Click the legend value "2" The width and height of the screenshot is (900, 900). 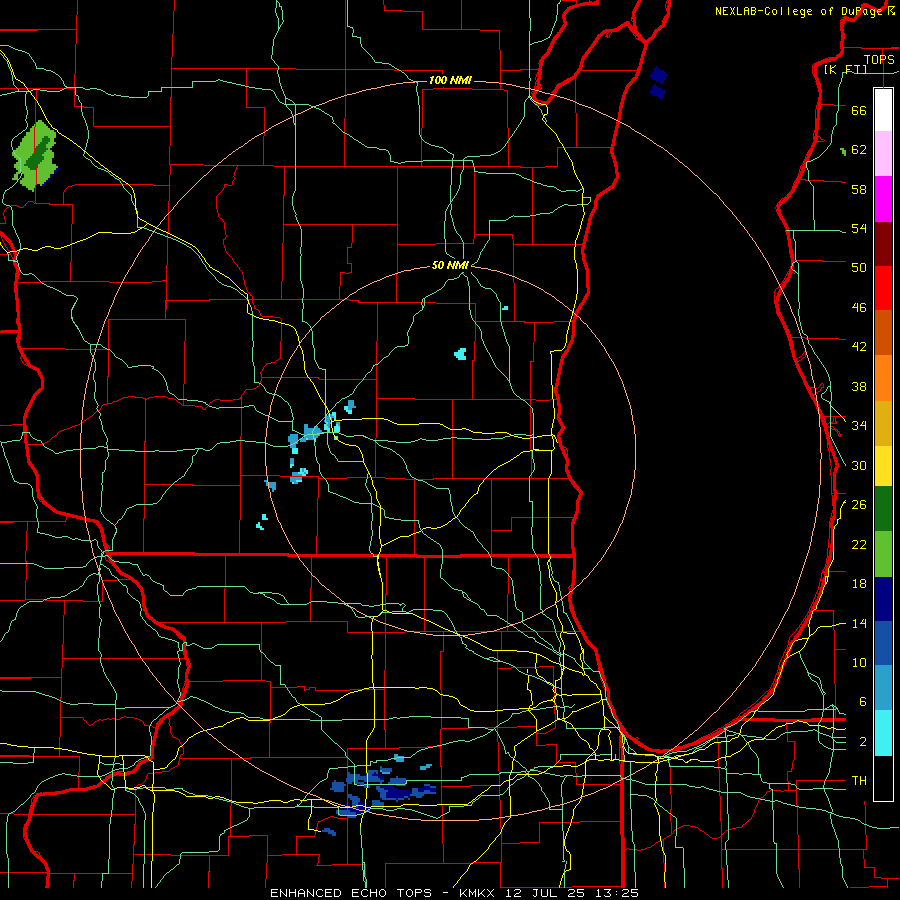(863, 742)
